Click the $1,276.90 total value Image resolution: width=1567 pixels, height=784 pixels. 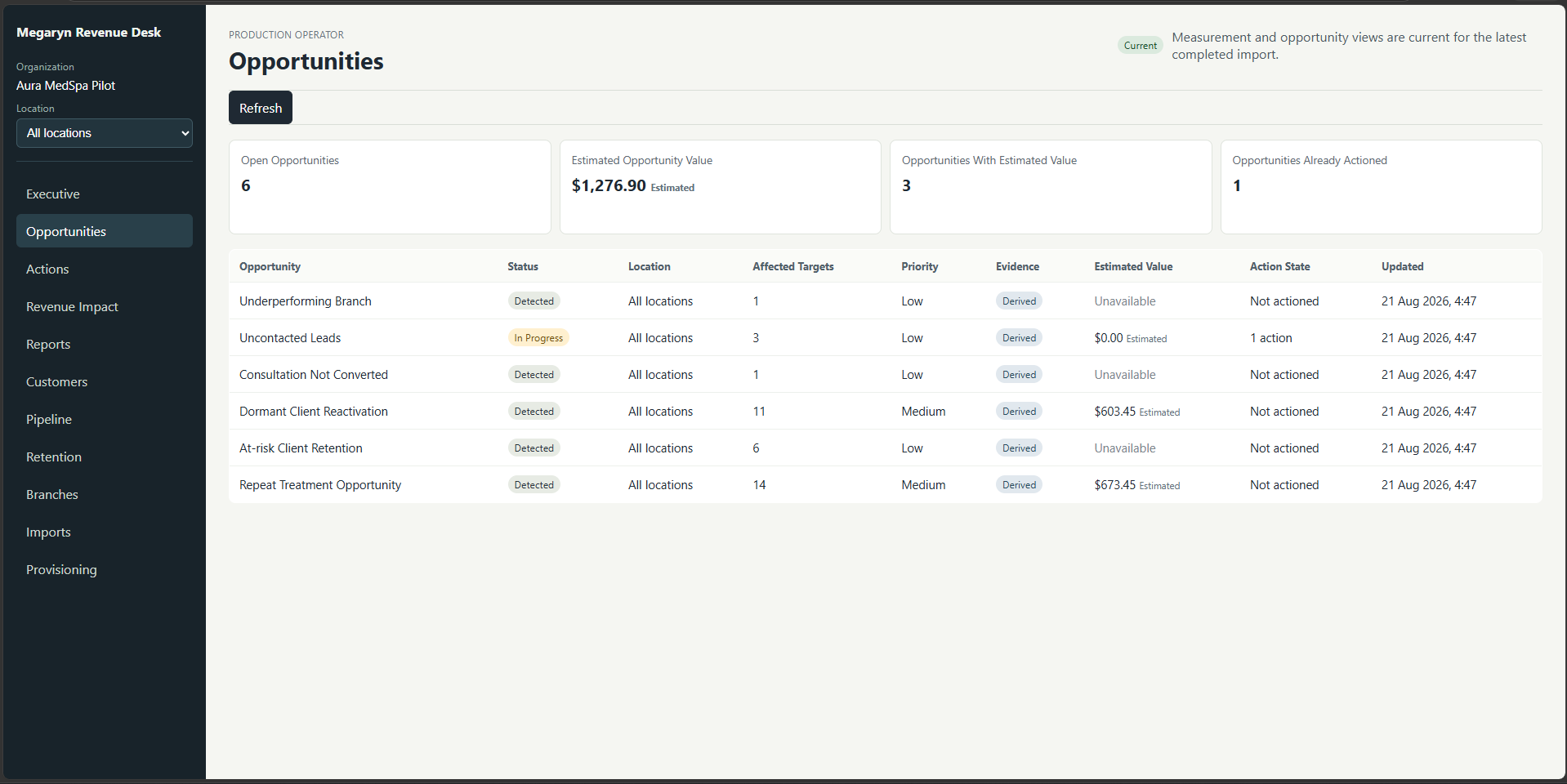coord(609,185)
